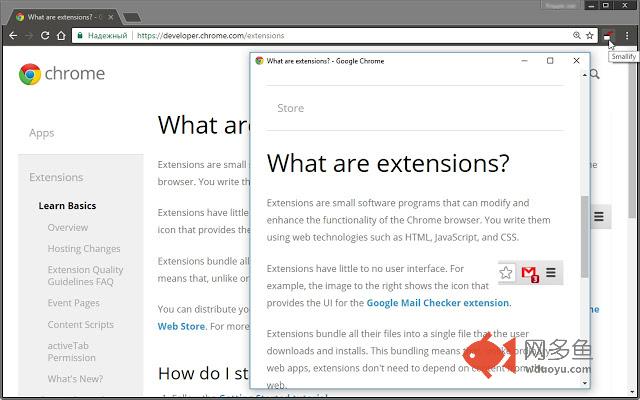Reload the page using the refresh icon

[x=45, y=36]
